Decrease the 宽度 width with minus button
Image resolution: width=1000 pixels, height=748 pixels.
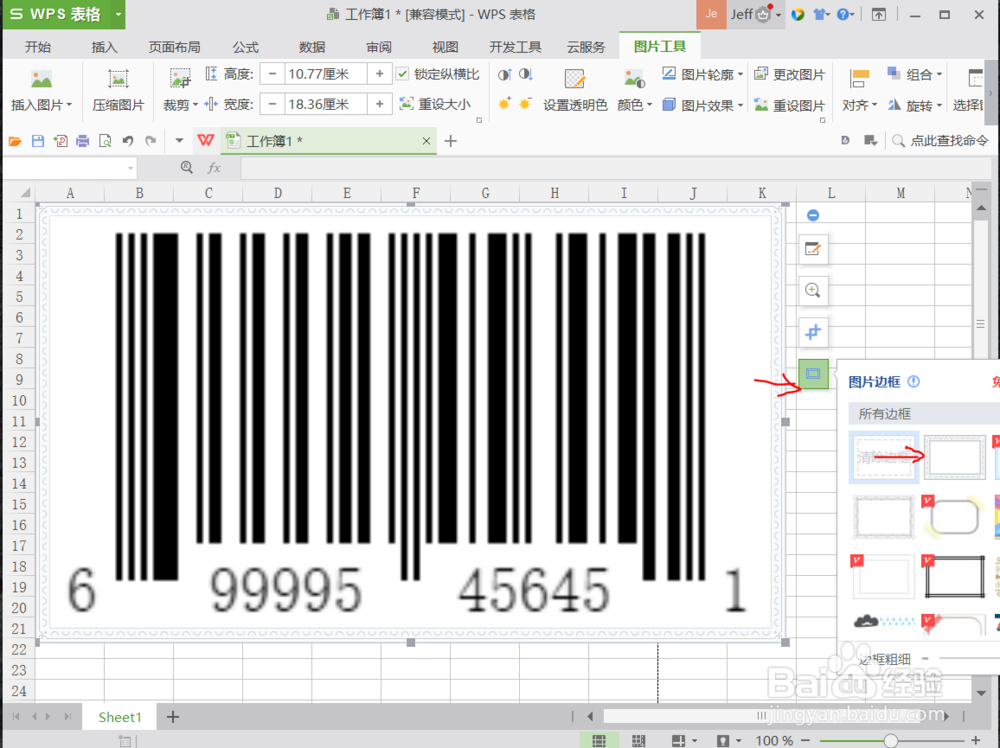coord(272,104)
